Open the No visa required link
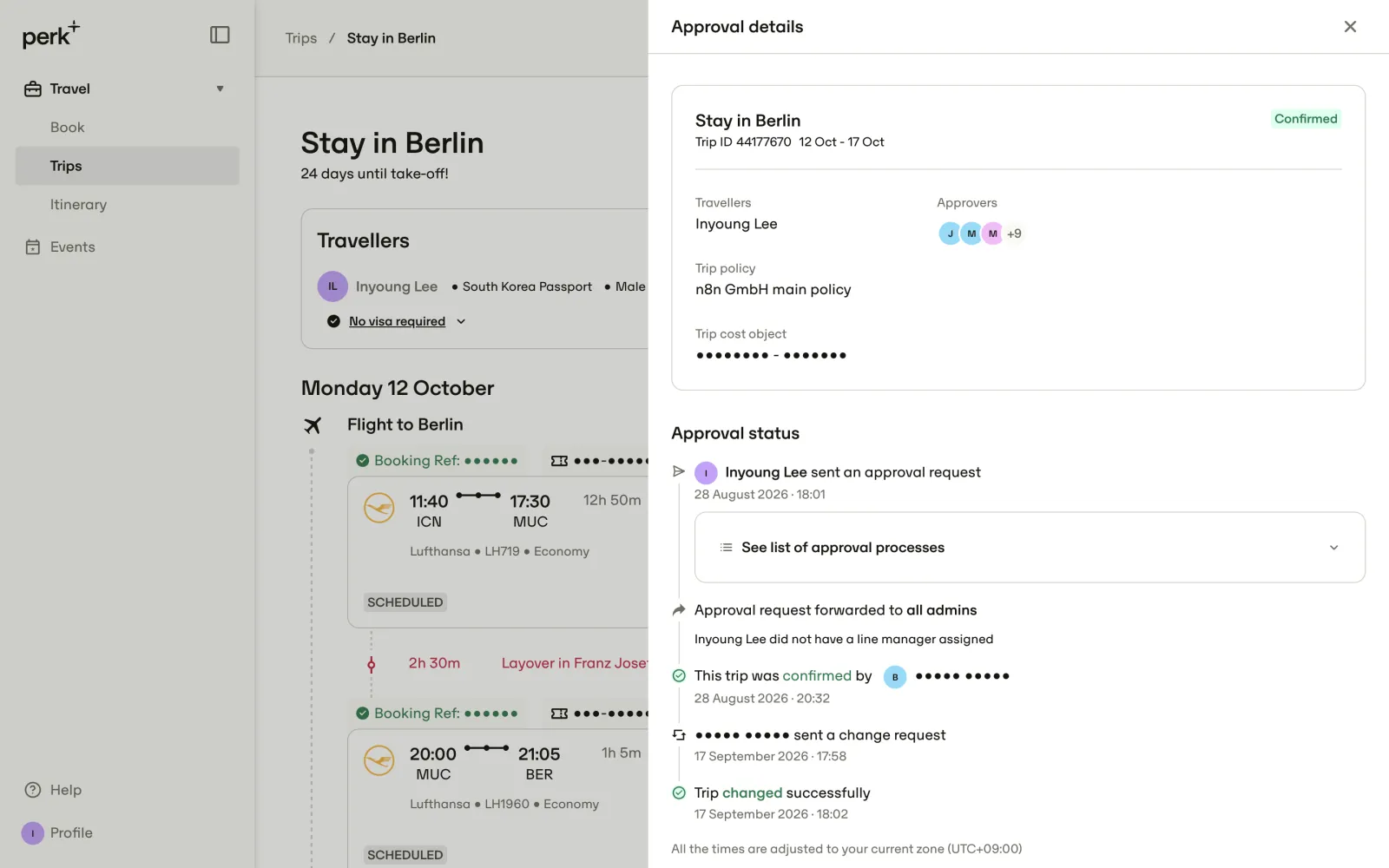This screenshot has height=868, width=1389. point(397,321)
